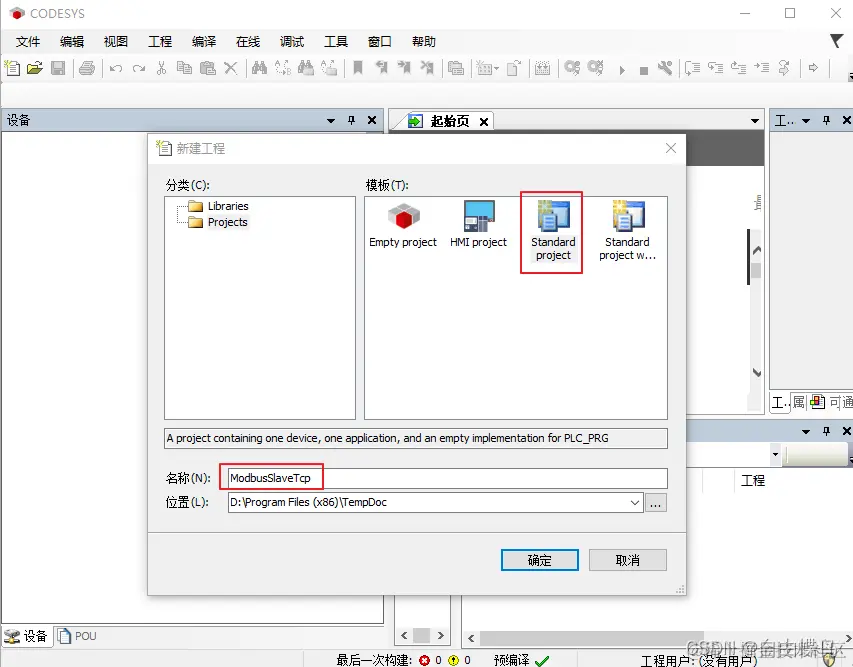
Task: Click the Clear Bookmarks icon
Action: (x=428, y=68)
